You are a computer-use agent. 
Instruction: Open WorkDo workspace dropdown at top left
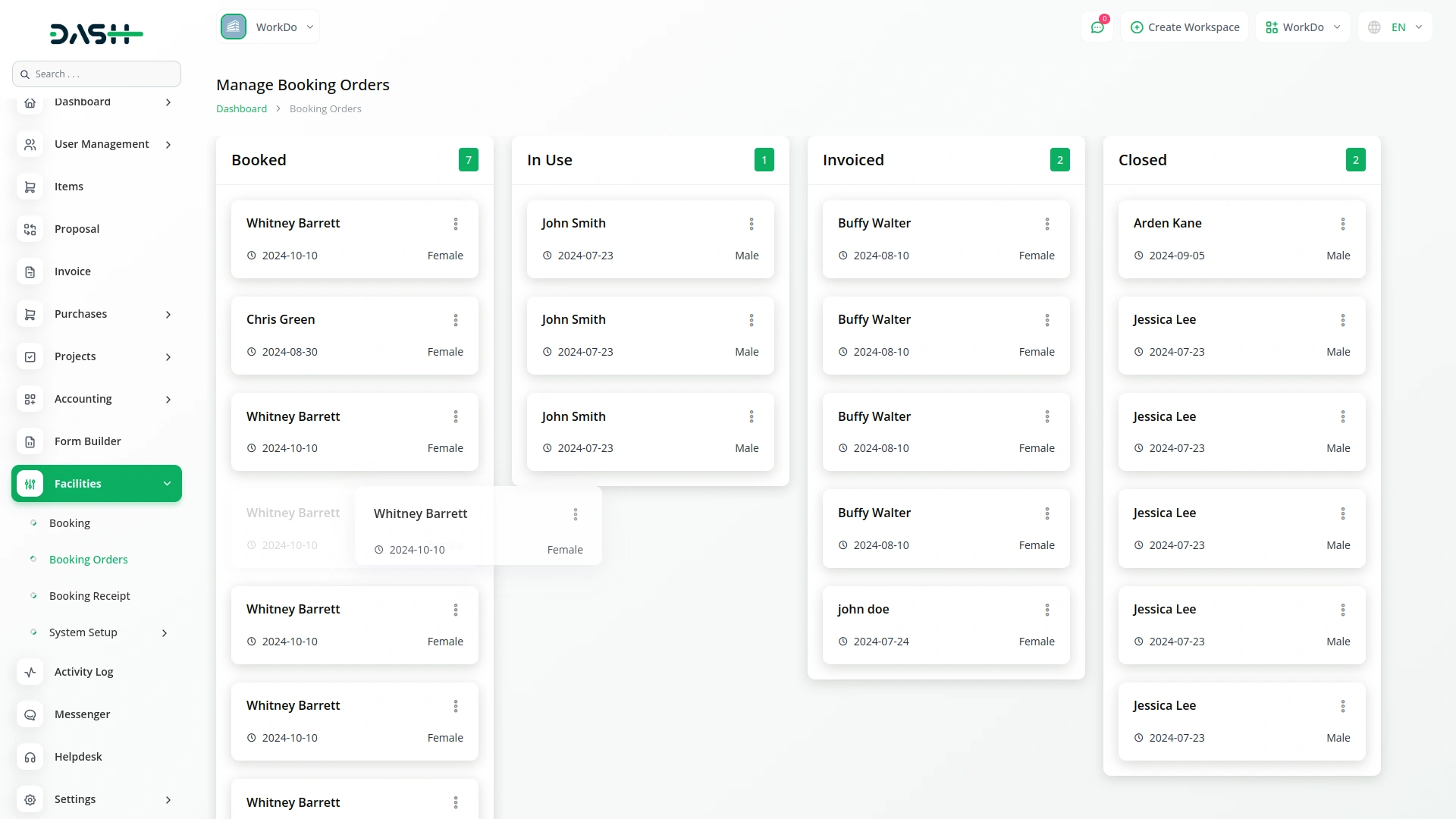(x=268, y=27)
